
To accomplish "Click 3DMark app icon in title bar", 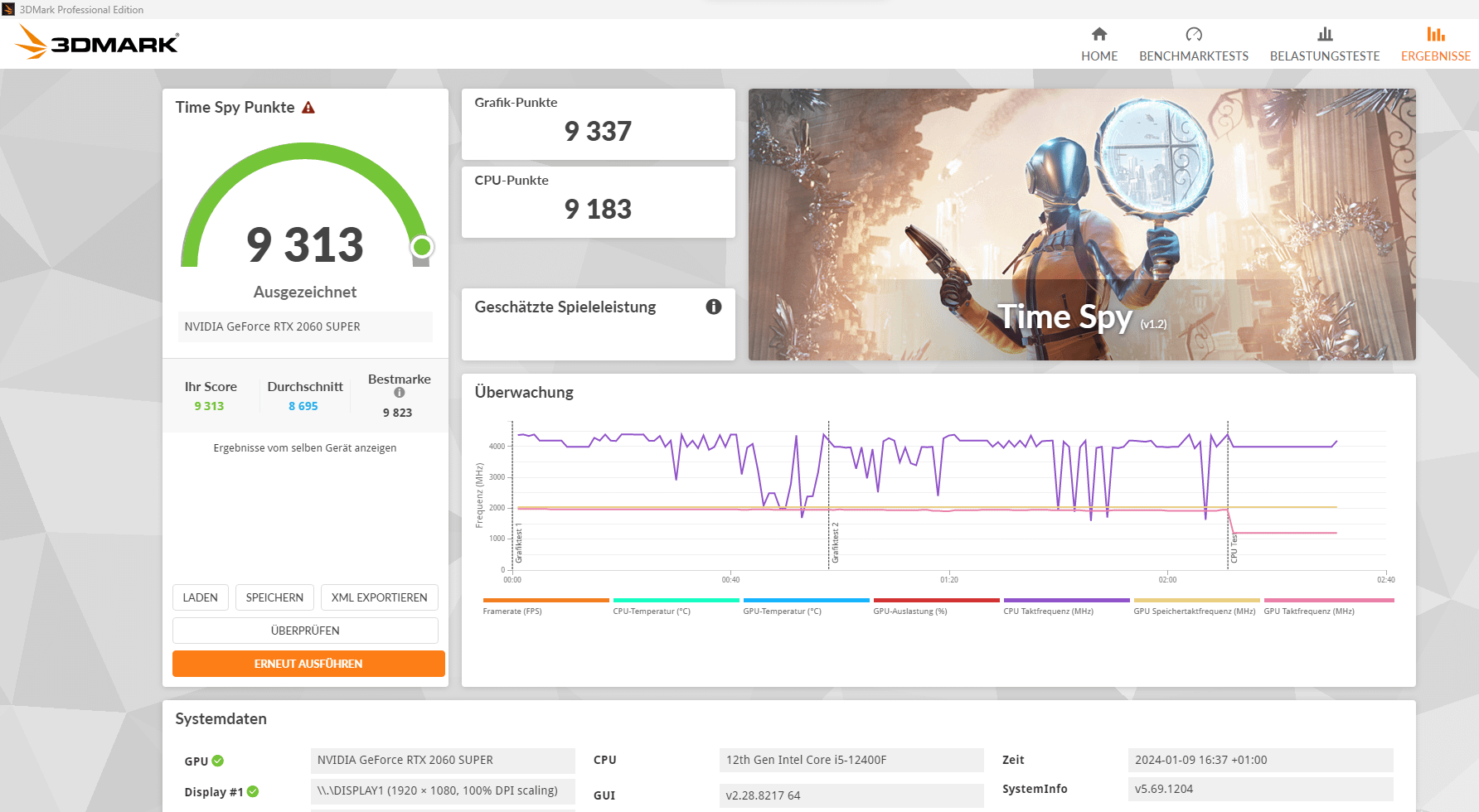I will pyautogui.click(x=8, y=9).
